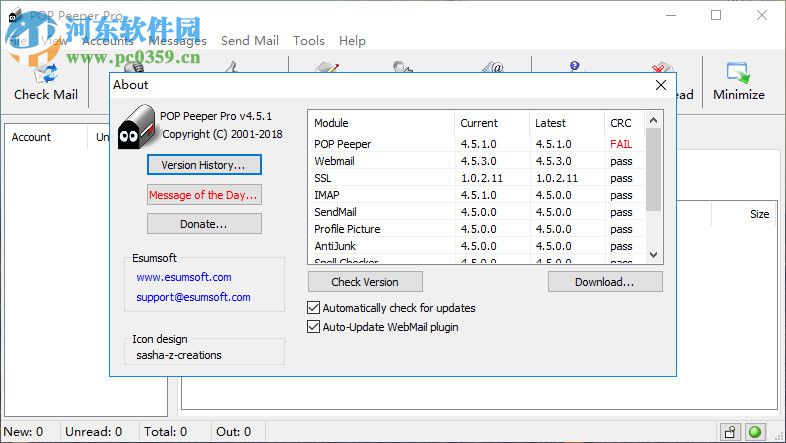Uncheck Automatically check for updates
786x443 pixels.
pyautogui.click(x=313, y=307)
